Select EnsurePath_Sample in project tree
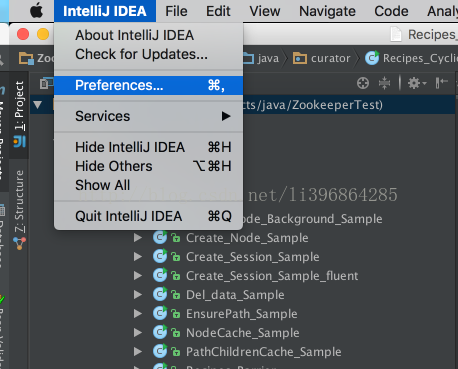The width and height of the screenshot is (458, 369). [x=241, y=314]
